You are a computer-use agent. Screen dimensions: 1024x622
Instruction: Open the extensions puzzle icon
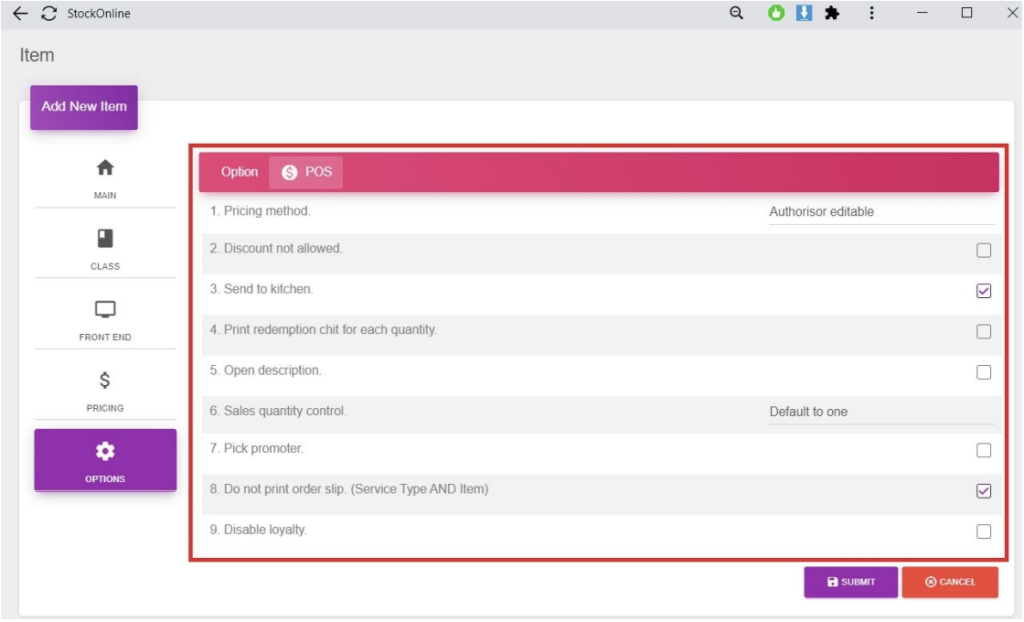[831, 13]
